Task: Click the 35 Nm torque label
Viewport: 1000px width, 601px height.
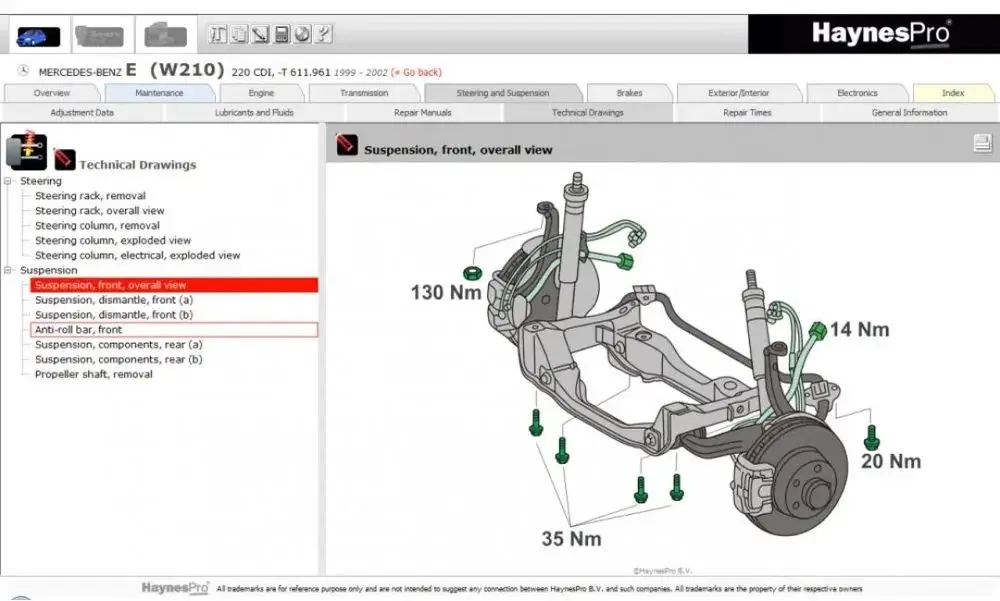Action: [x=571, y=538]
